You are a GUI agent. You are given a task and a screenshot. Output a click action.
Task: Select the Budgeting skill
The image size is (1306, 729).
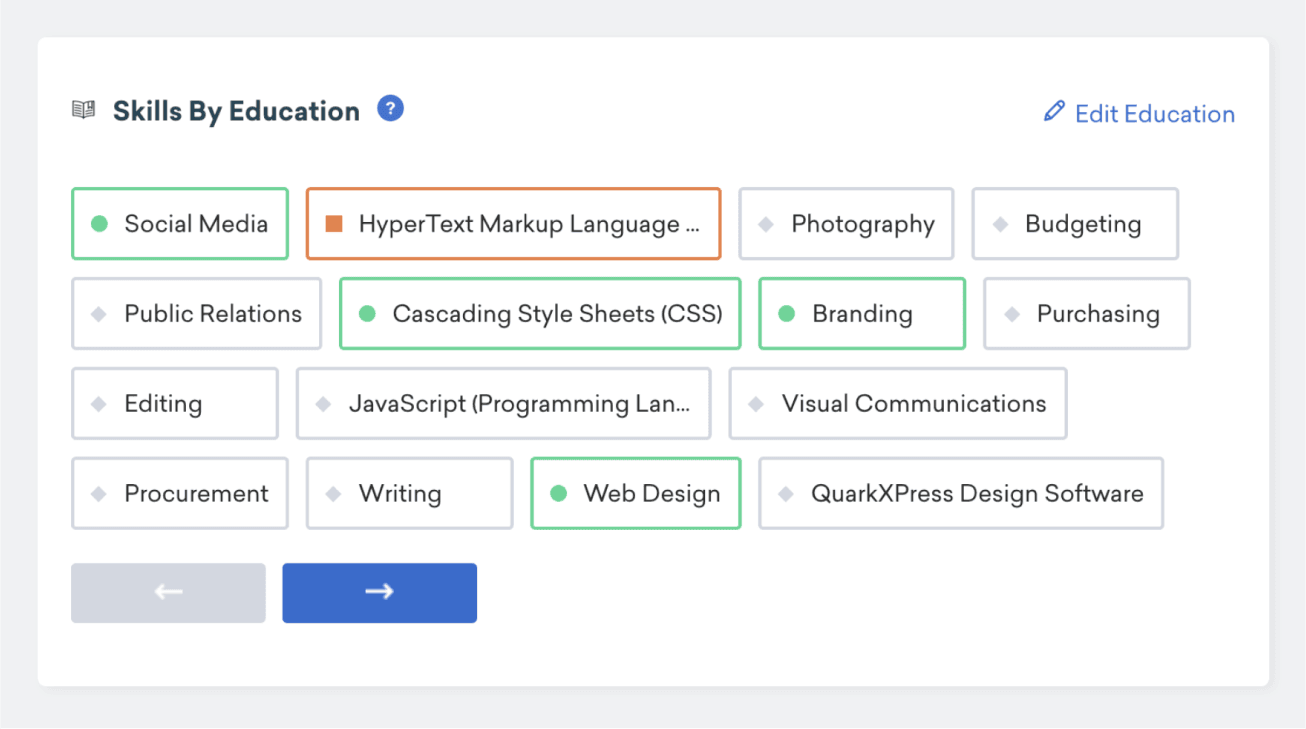pyautogui.click(x=1075, y=224)
